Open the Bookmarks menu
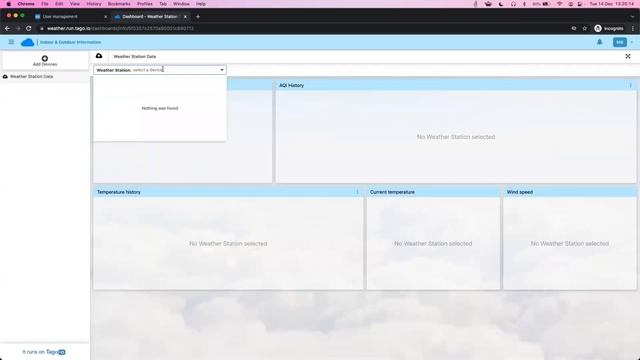640x360 pixels. point(119,4)
